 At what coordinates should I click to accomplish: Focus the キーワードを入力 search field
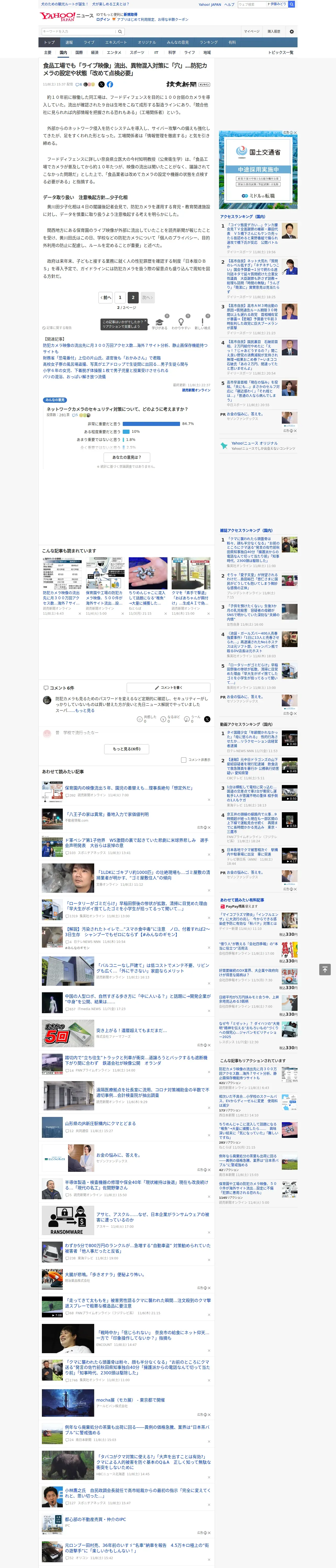tap(79, 32)
